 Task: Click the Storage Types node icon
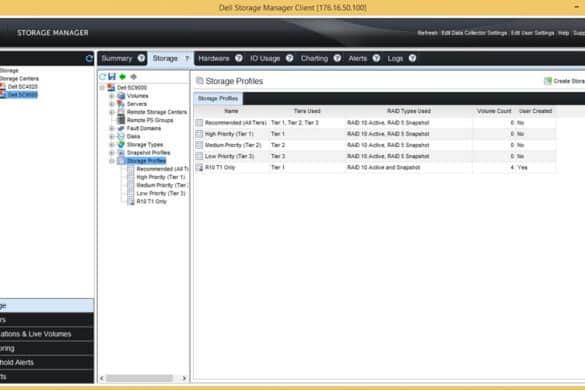tap(121, 144)
